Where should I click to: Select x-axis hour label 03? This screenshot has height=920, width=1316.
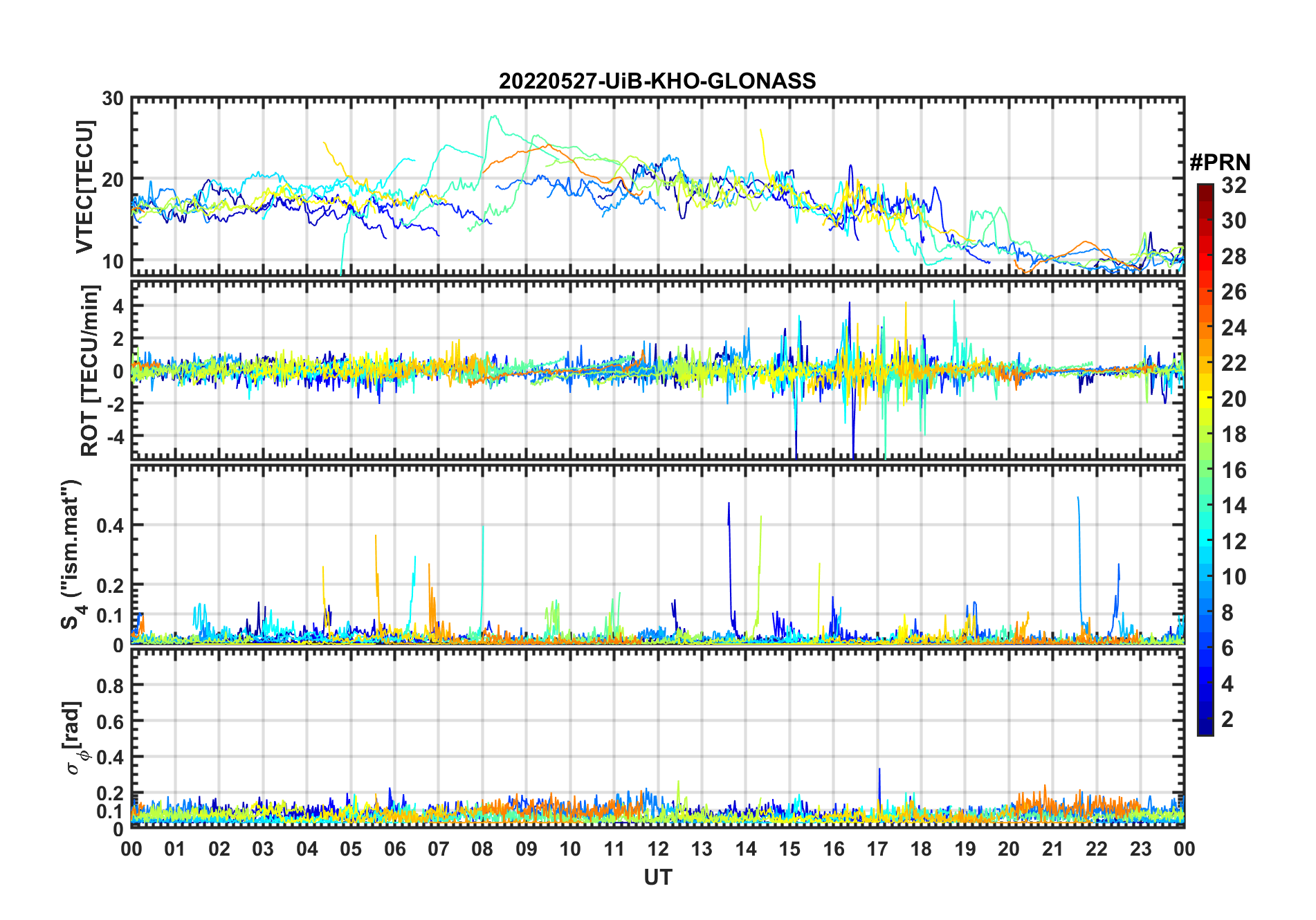coord(263,849)
